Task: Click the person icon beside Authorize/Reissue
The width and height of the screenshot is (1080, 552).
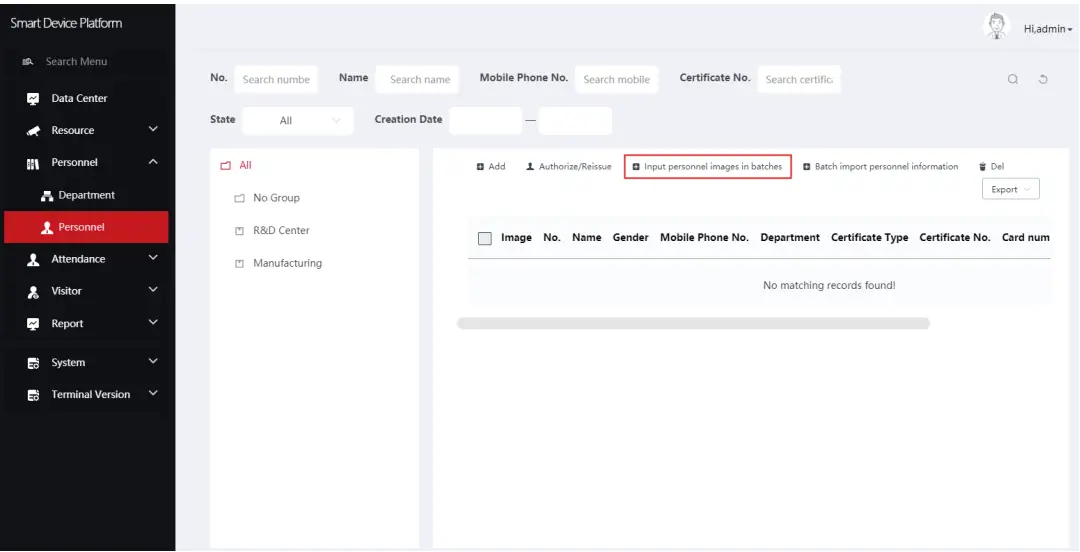Action: pos(530,167)
